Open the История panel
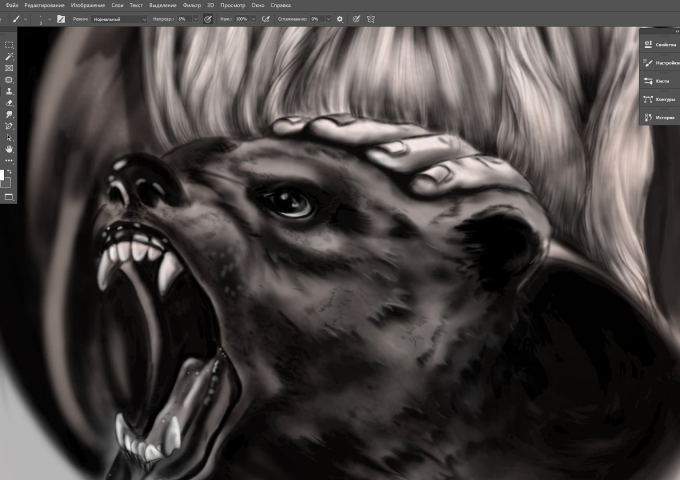 coord(660,118)
